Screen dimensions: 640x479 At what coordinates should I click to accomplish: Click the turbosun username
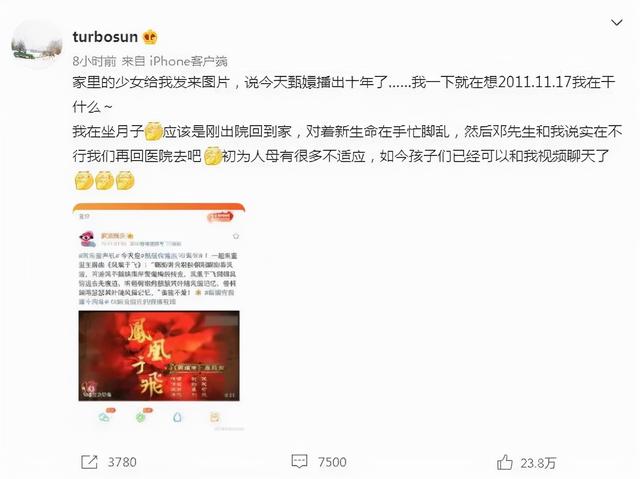[x=105, y=37]
